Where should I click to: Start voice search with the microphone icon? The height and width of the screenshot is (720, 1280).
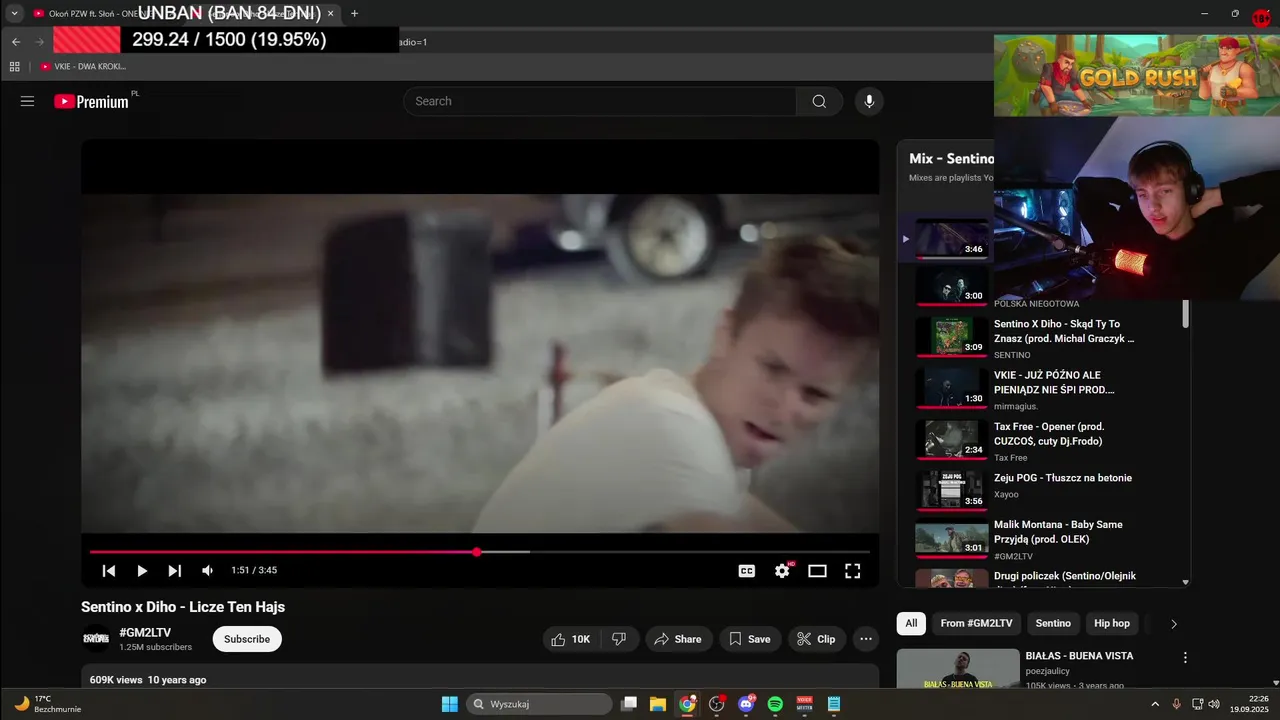click(x=869, y=101)
